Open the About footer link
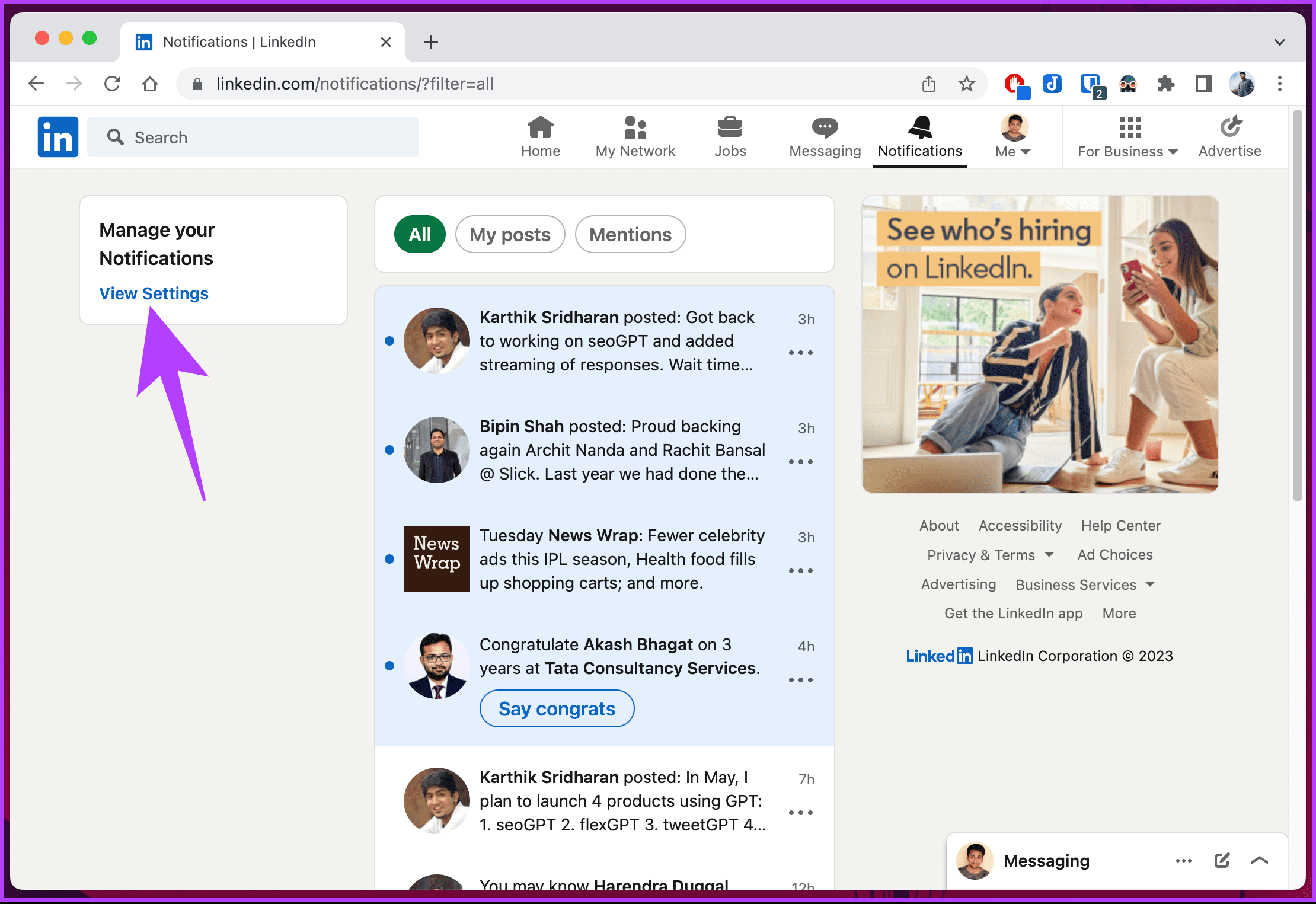The height and width of the screenshot is (904, 1316). pyautogui.click(x=939, y=525)
